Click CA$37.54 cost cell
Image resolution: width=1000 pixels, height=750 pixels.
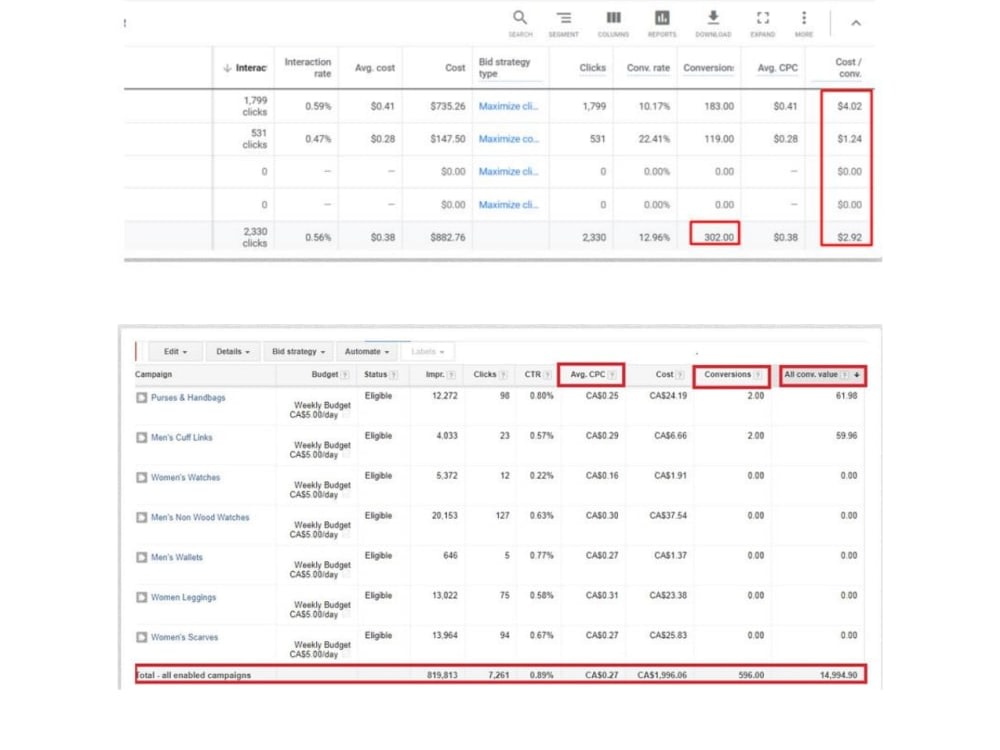(x=668, y=516)
